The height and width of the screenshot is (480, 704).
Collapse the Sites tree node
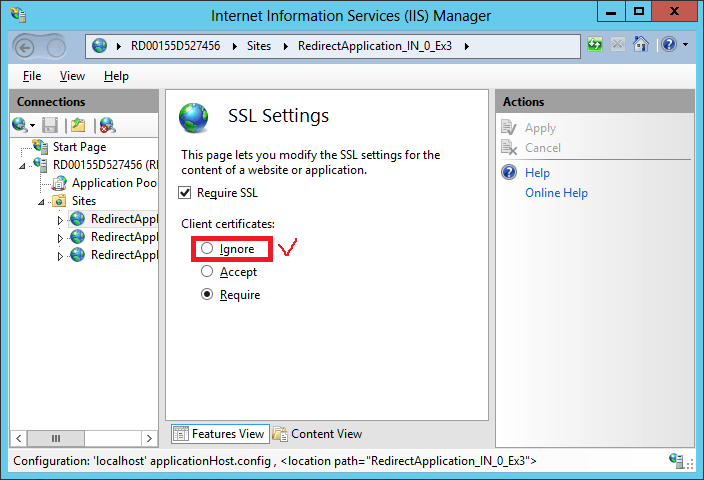pos(41,201)
